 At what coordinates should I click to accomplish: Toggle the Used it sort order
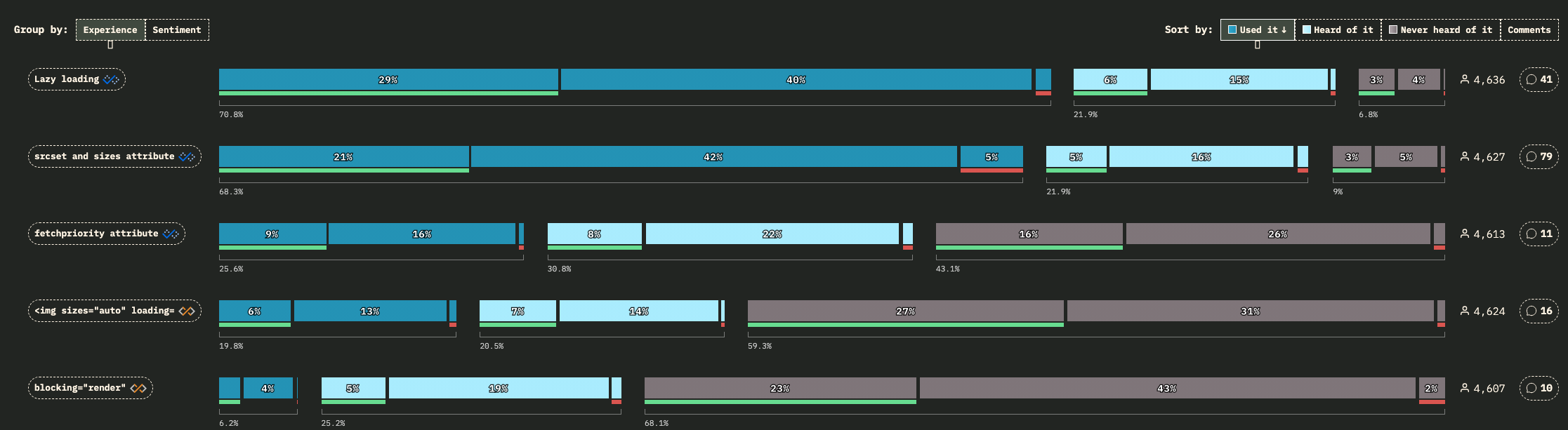tap(1257, 29)
